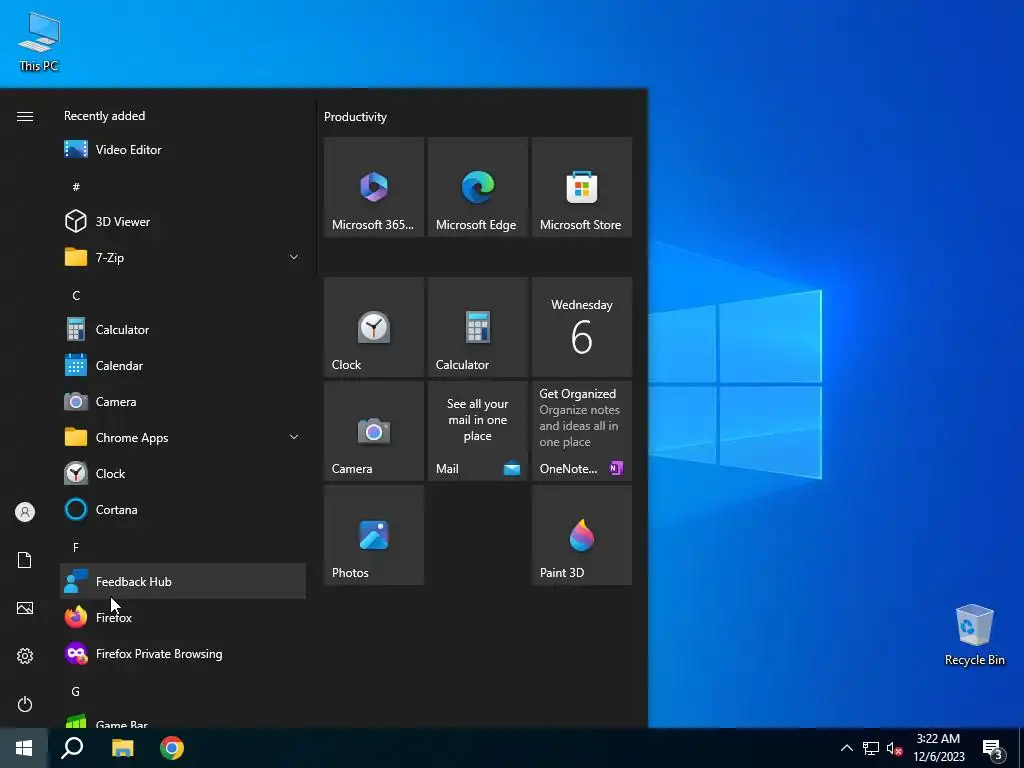Viewport: 1024px width, 768px height.
Task: Open the taskbar clock and date
Action: (x=938, y=748)
